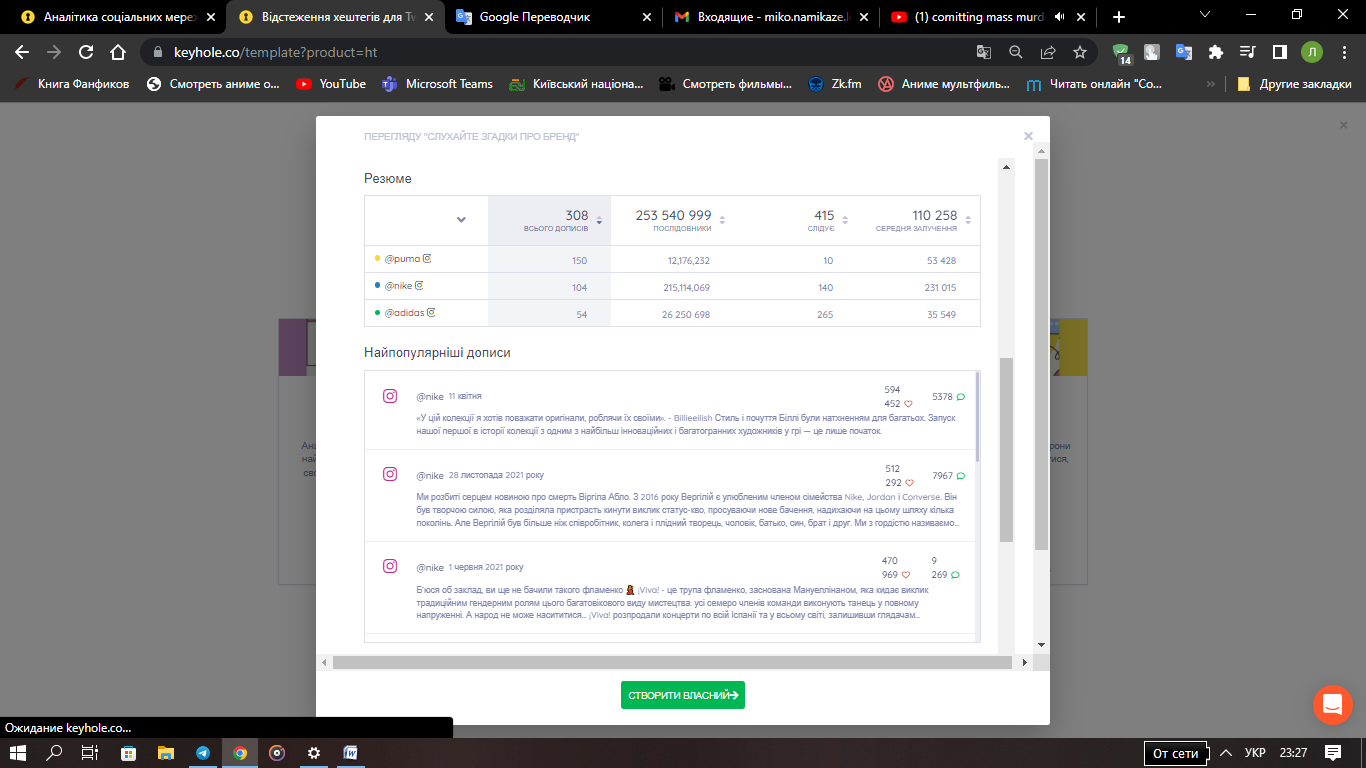Viewport: 1366px width, 768px height.
Task: Open Telegram from the taskbar
Action: click(203, 753)
